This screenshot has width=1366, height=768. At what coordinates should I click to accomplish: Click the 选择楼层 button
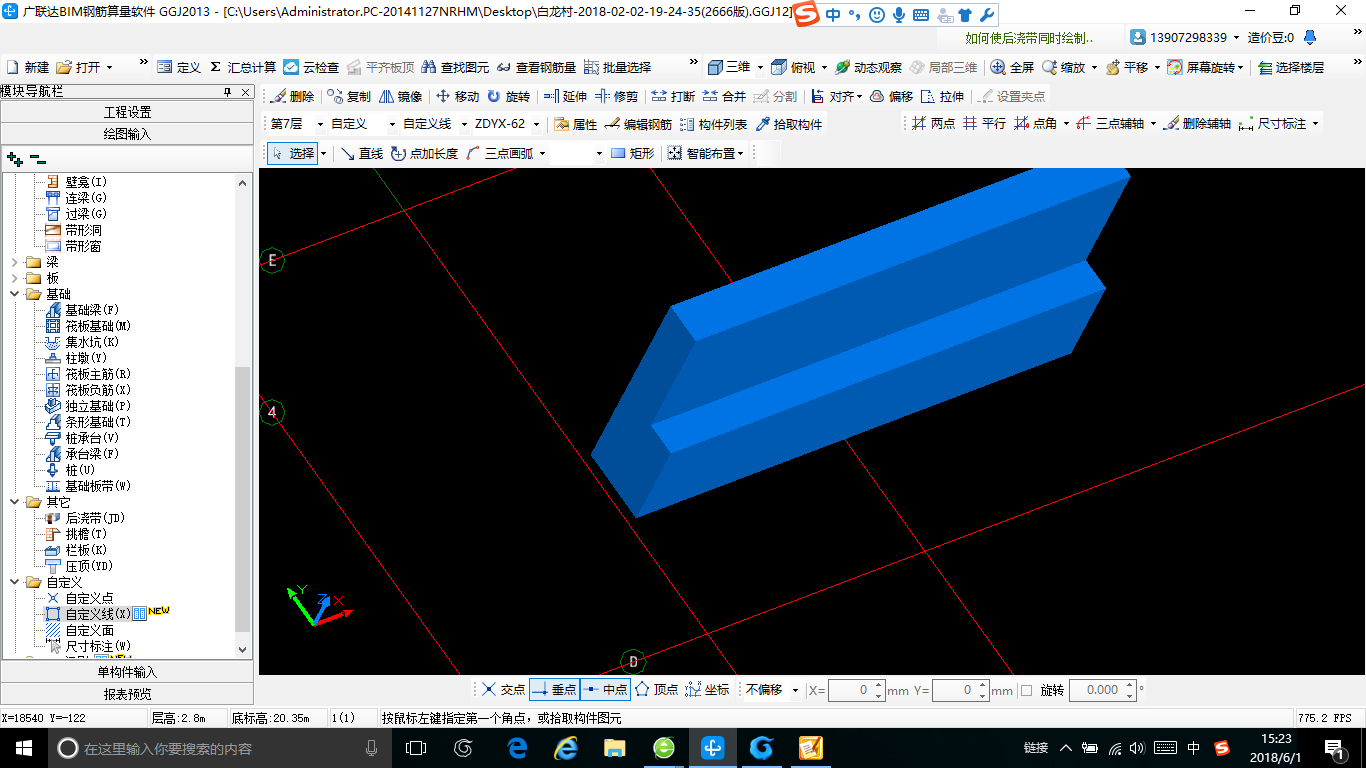(x=1291, y=67)
